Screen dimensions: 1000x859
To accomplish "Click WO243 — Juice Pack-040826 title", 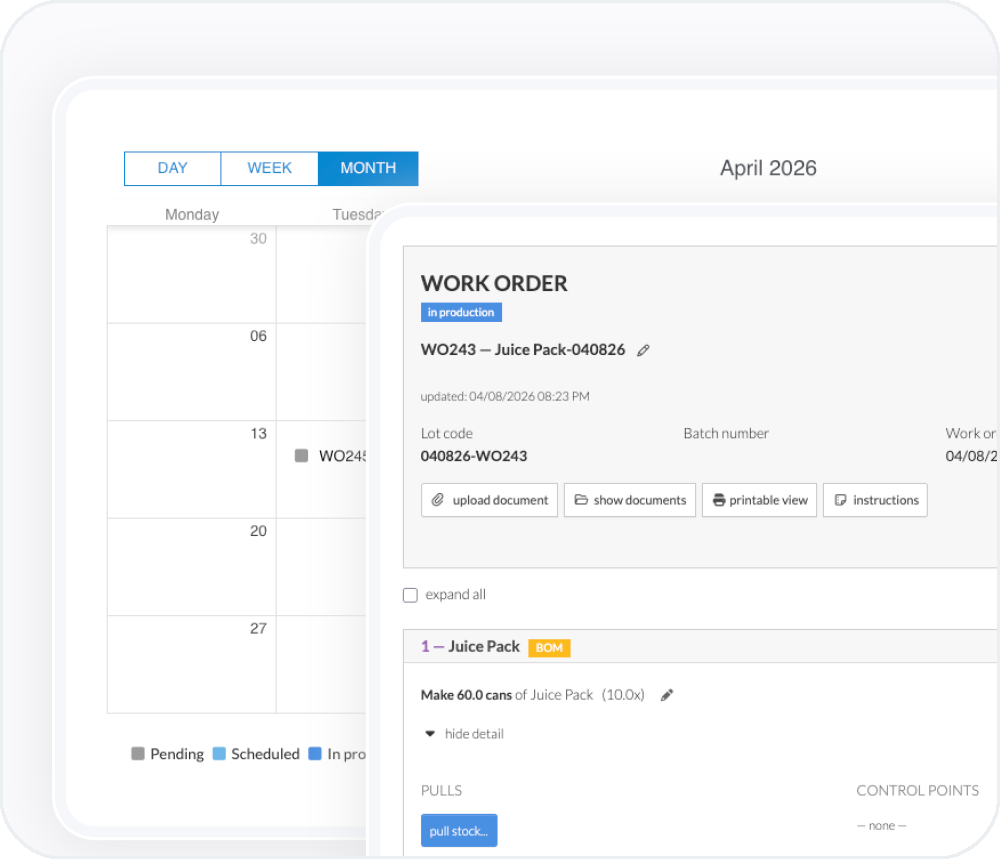I will pos(523,349).
